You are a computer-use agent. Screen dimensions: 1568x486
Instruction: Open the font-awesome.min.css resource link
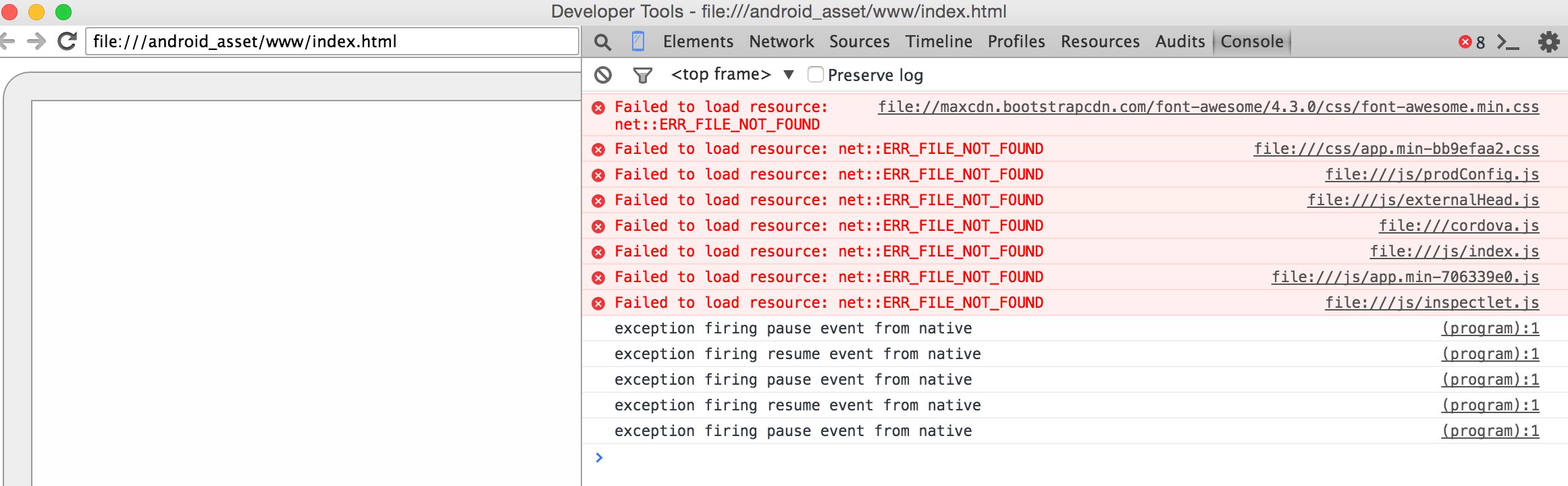tap(1208, 107)
